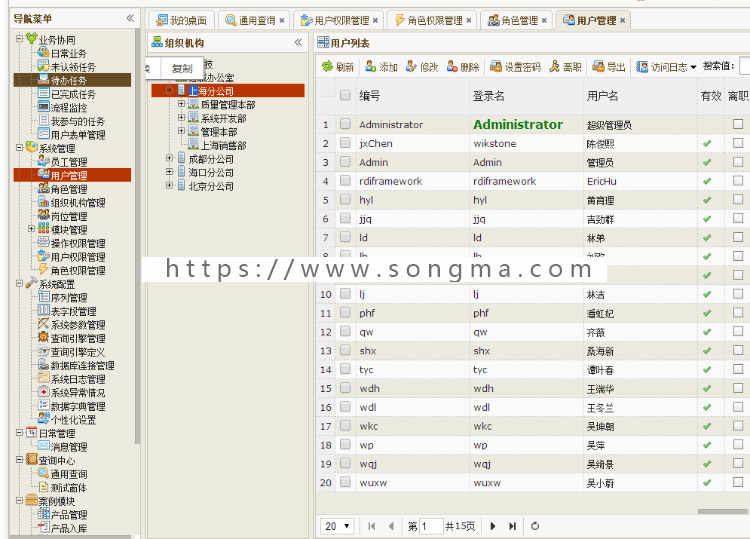Open 角色管理 in the navigation tree
Screen dimensions: 750x539
[x=68, y=189]
